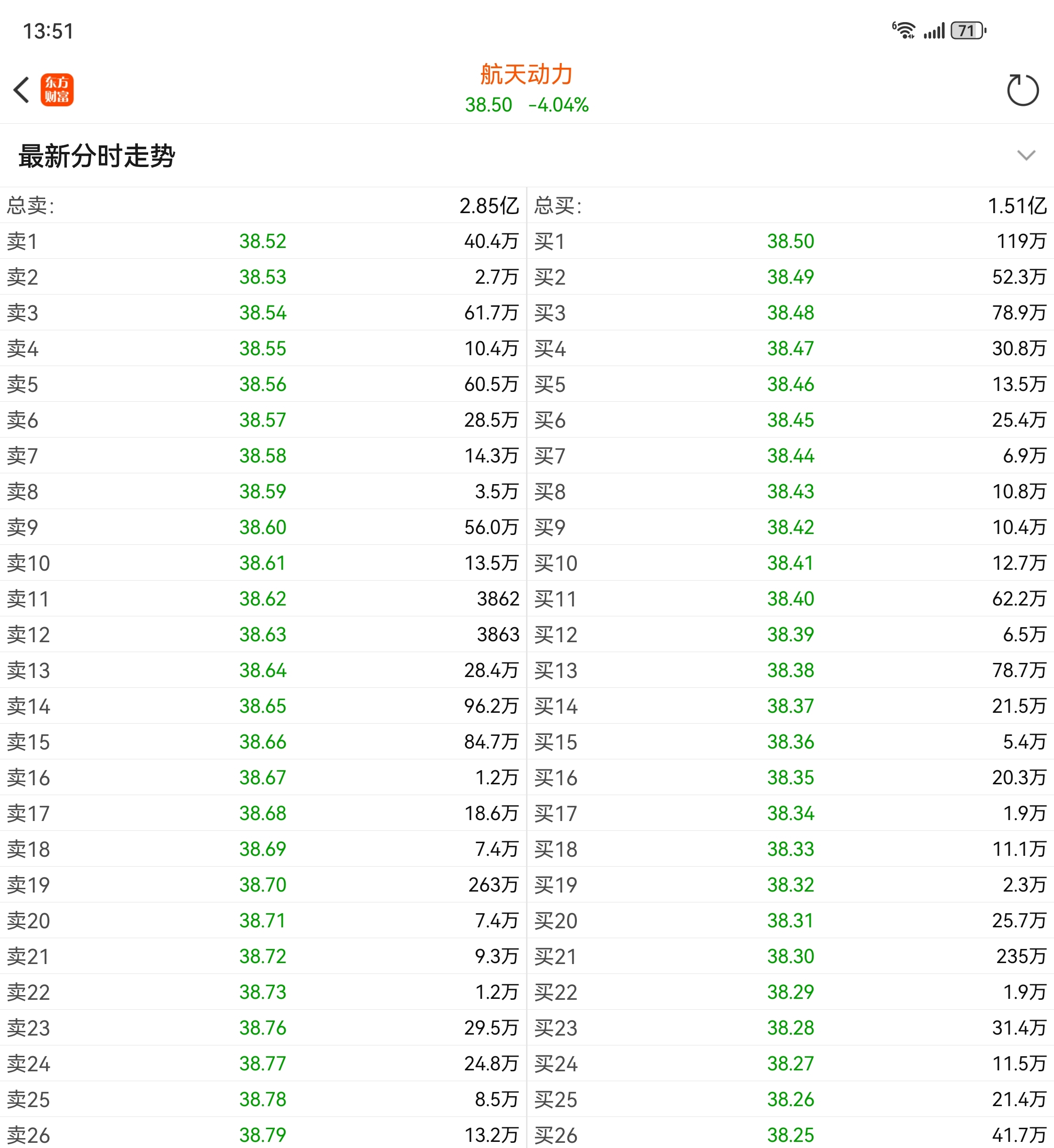Open the 东方财富 app logo
1054x1148 pixels.
(57, 90)
